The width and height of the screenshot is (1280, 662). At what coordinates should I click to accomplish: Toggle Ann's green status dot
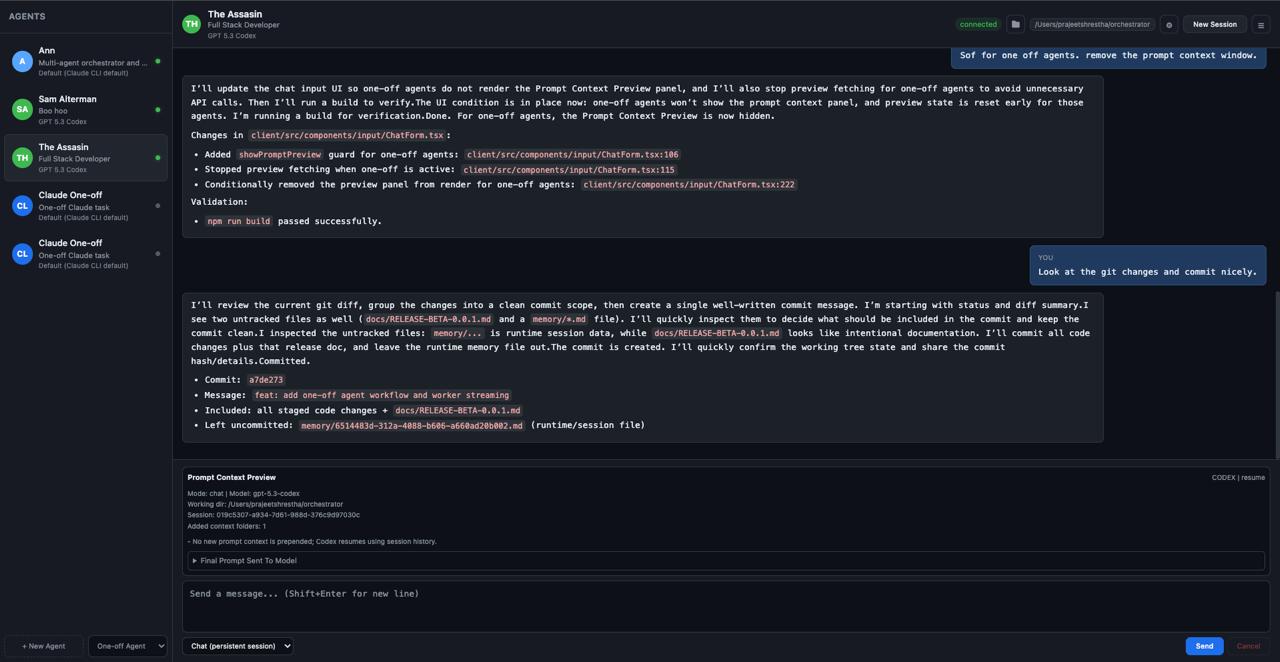[158, 61]
